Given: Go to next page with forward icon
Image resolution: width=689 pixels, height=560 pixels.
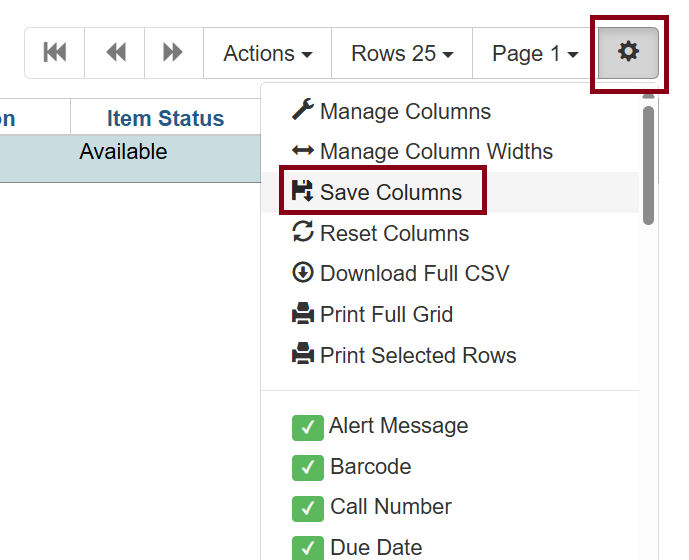Looking at the screenshot, I should [x=173, y=53].
